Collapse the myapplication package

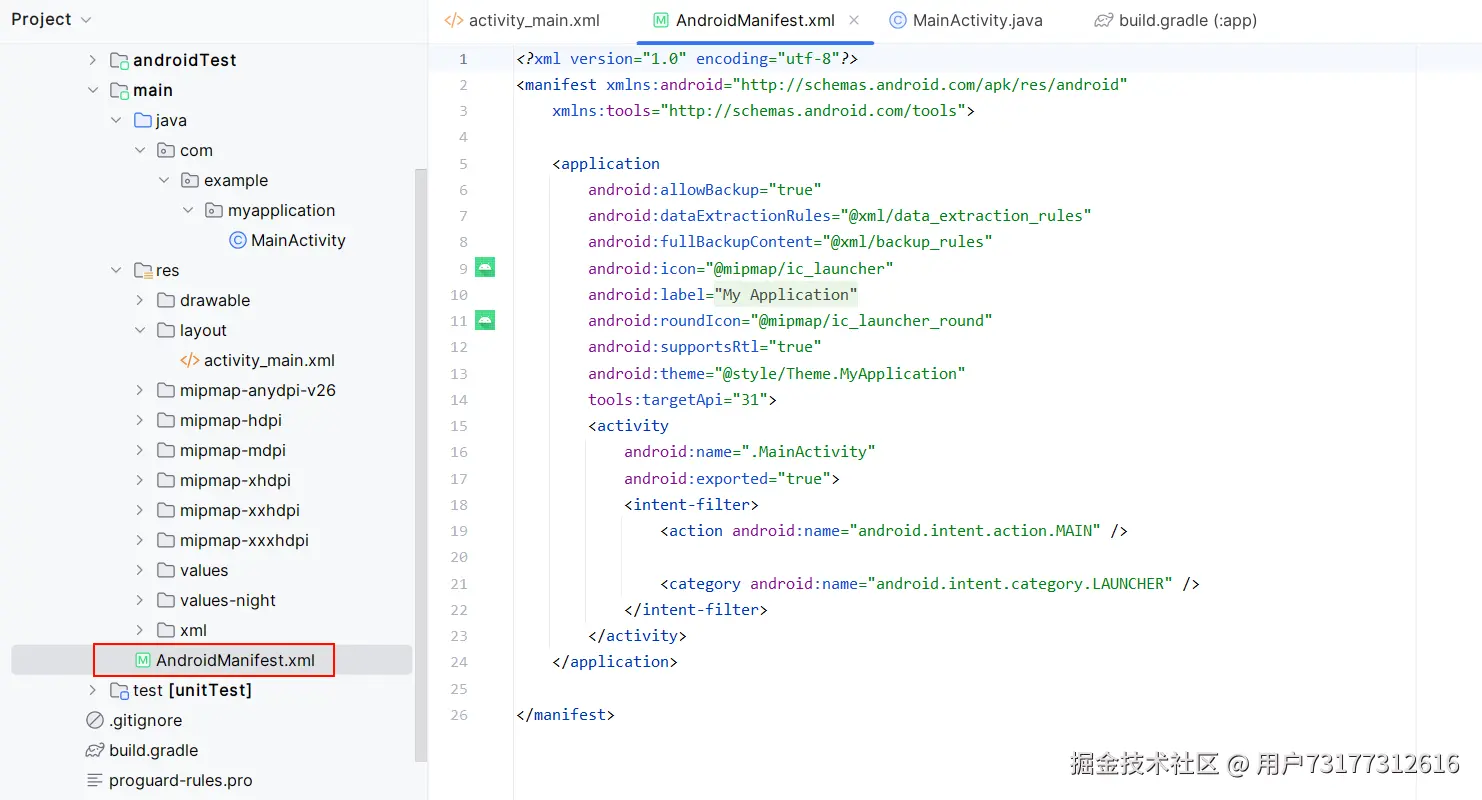188,210
